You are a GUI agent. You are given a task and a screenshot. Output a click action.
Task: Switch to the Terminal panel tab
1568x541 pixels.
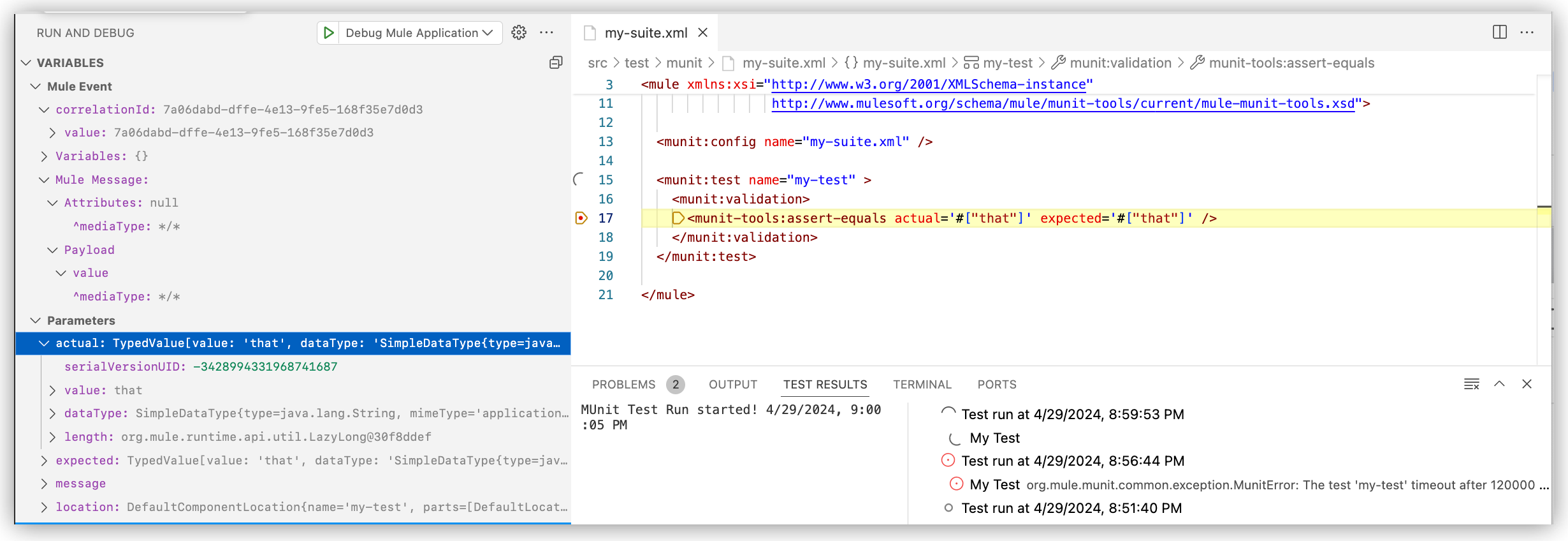pos(922,384)
